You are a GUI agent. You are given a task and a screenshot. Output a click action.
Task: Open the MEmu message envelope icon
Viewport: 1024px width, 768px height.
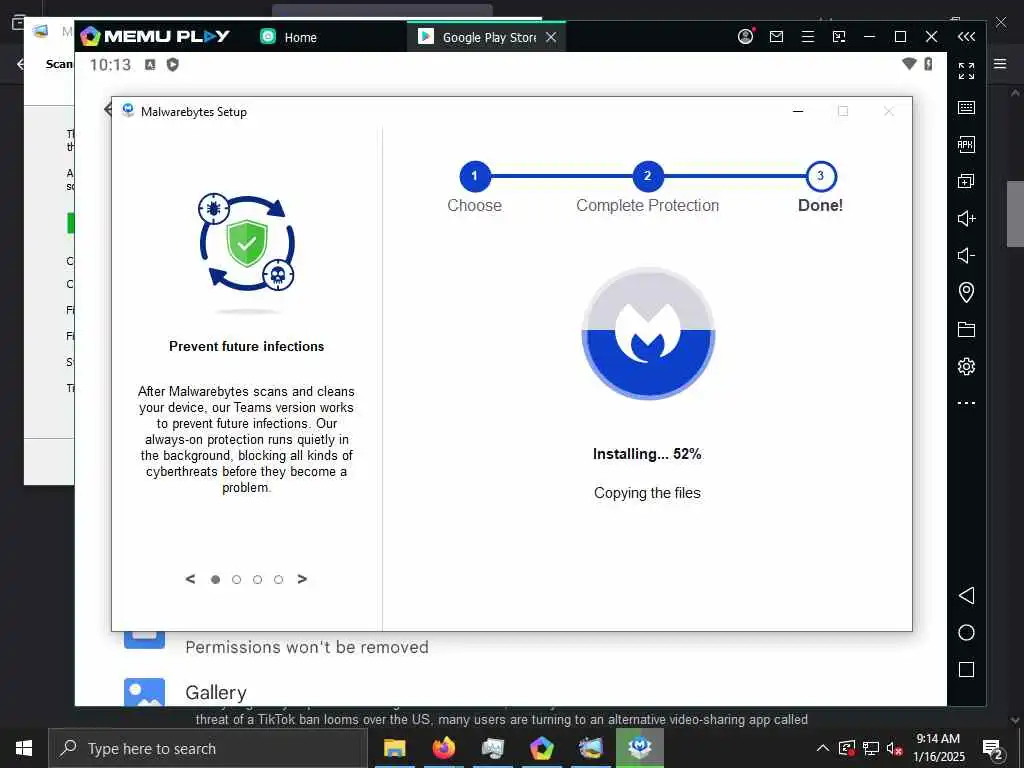tap(776, 37)
